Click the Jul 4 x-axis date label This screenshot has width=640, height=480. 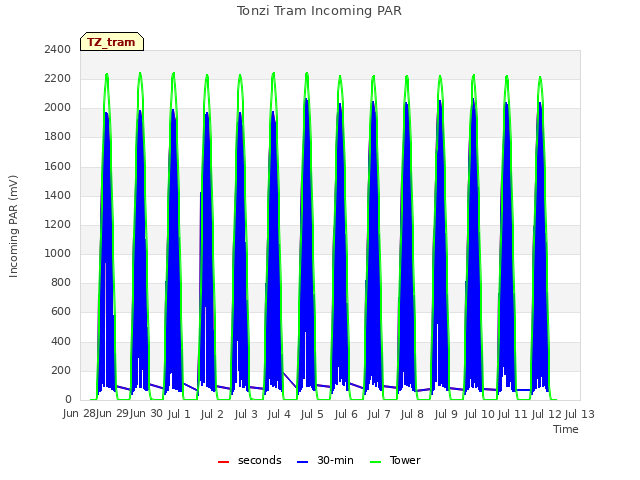(279, 415)
